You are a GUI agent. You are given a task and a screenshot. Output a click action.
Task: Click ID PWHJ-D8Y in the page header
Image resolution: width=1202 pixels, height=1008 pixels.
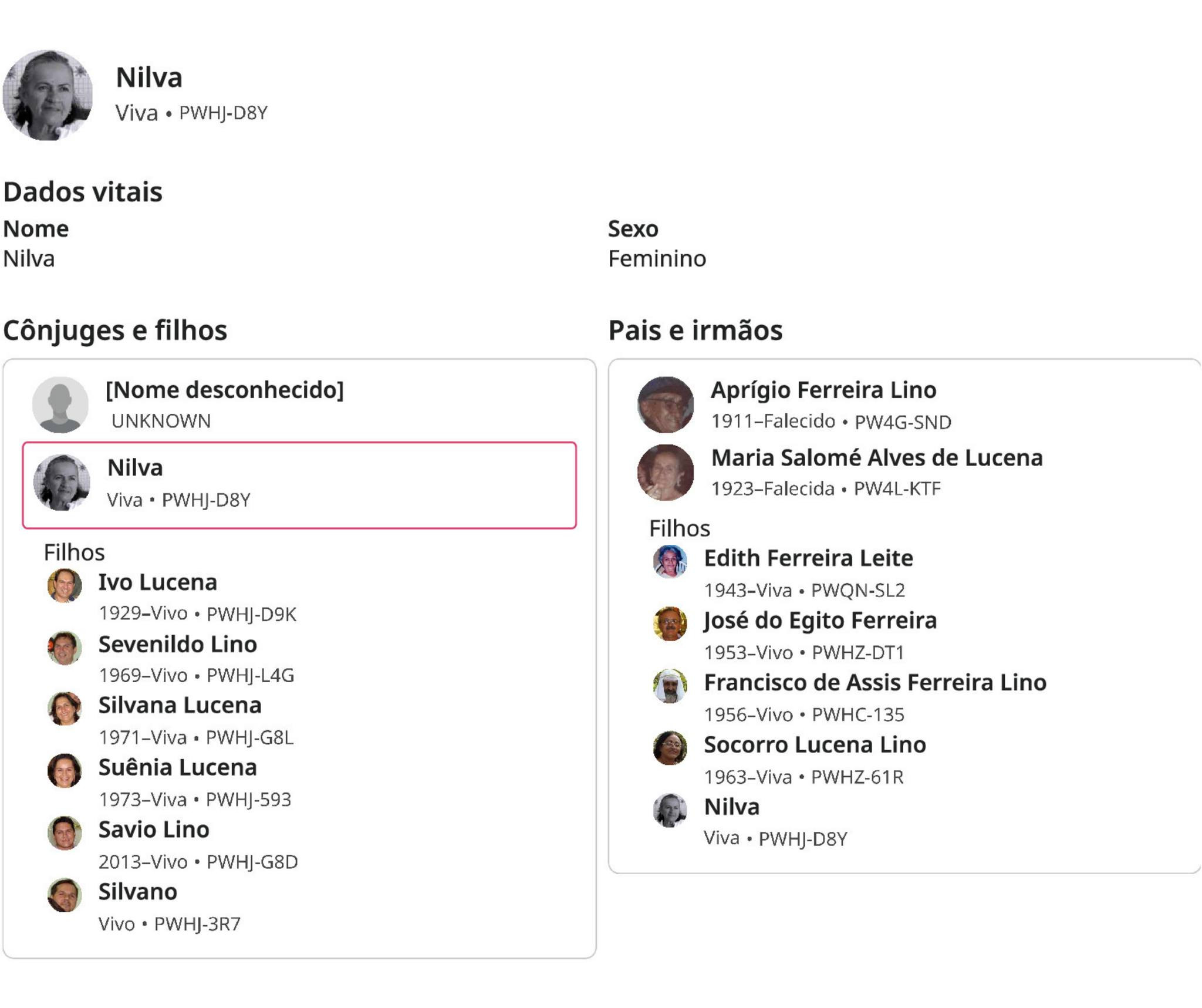[x=223, y=113]
